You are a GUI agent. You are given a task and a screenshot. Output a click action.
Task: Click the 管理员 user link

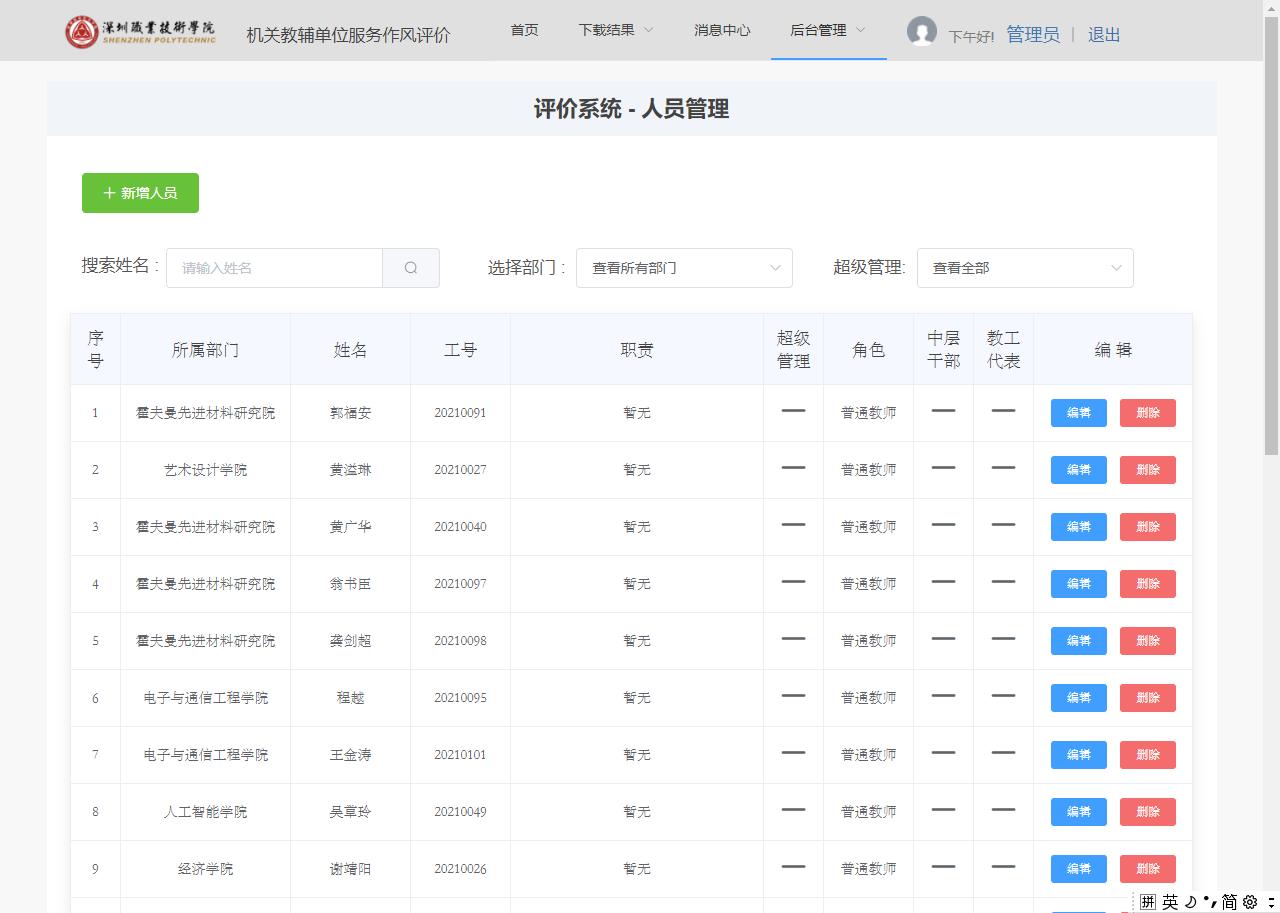click(x=1033, y=35)
